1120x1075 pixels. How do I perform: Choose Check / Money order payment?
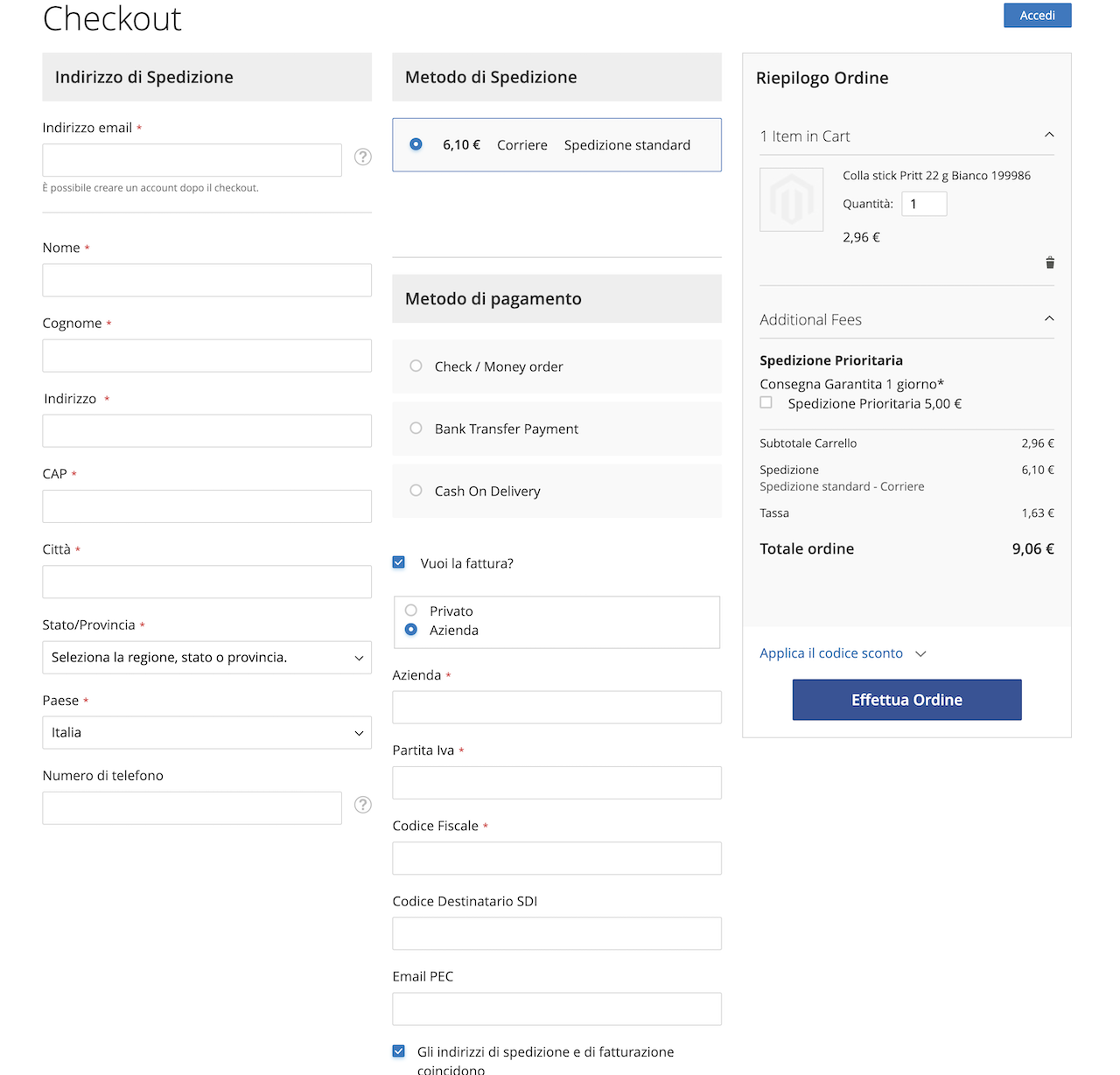(x=416, y=366)
